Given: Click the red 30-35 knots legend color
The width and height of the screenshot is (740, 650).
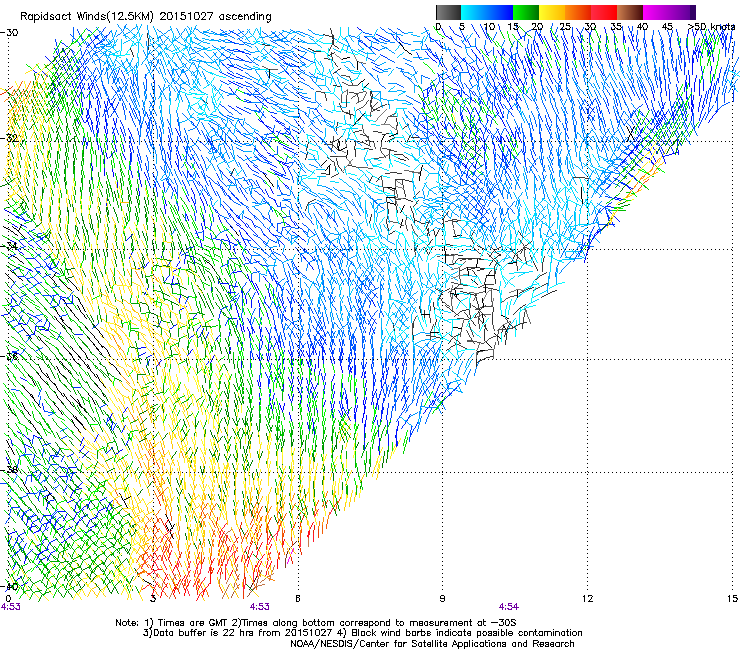Looking at the screenshot, I should click(x=604, y=12).
